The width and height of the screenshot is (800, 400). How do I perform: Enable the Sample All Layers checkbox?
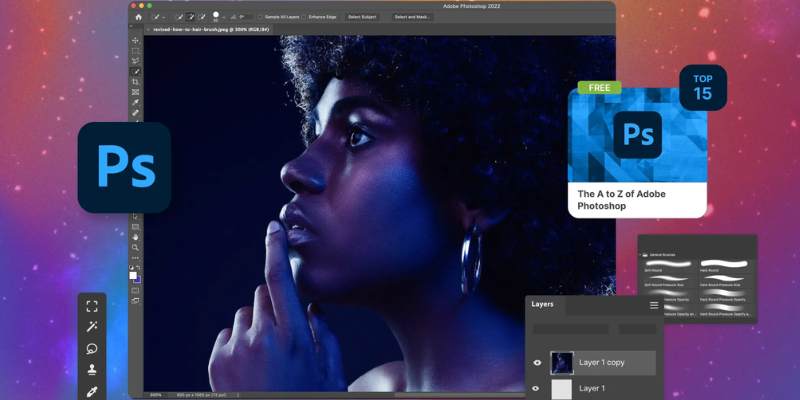click(260, 17)
